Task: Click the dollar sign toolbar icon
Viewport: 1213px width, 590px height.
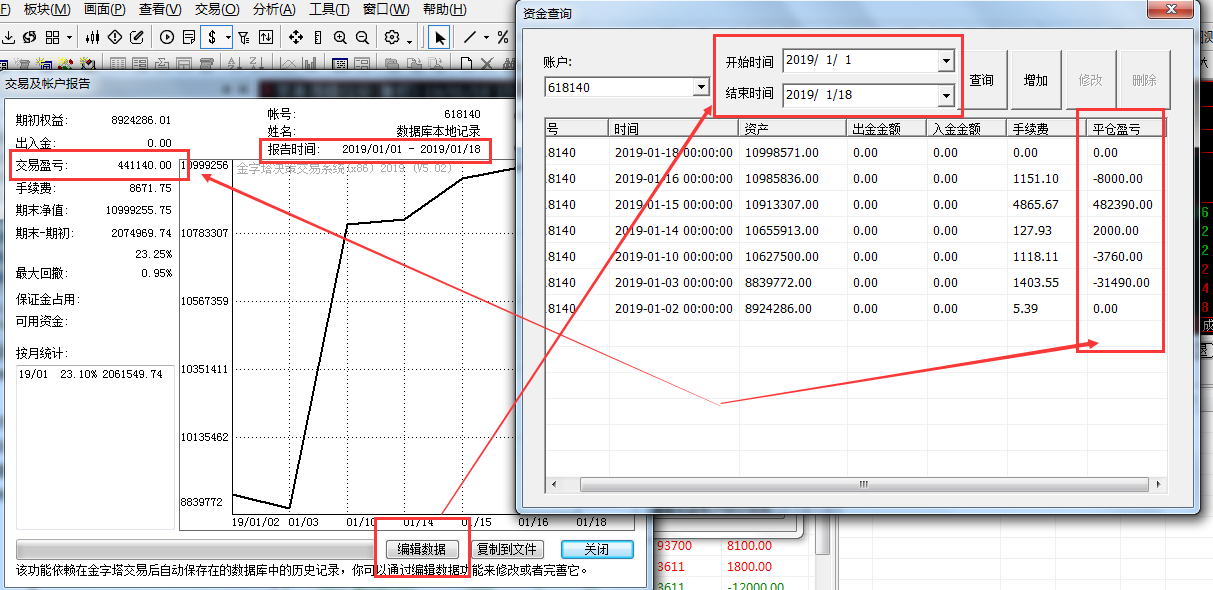Action: 212,38
